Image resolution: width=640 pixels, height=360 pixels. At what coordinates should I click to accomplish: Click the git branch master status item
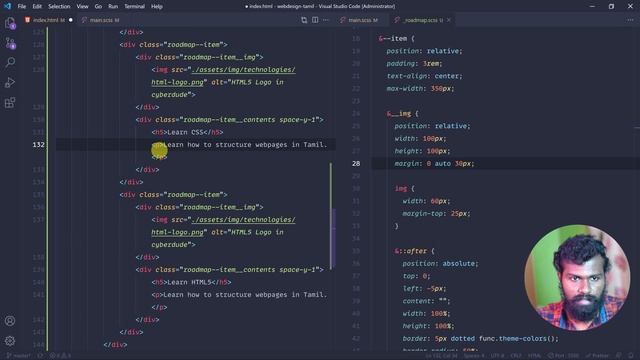[19, 356]
